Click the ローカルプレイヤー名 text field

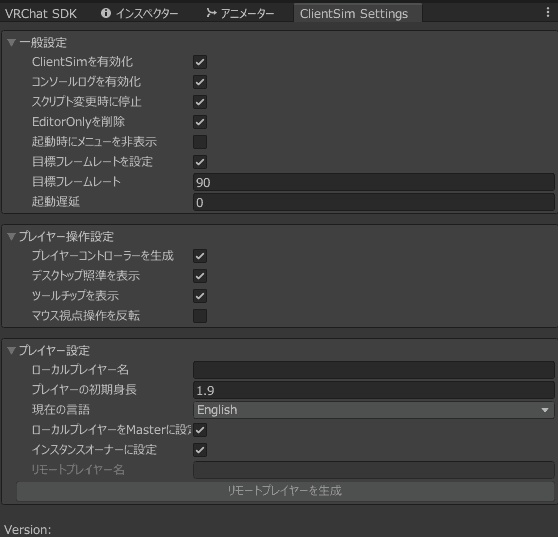tap(374, 370)
